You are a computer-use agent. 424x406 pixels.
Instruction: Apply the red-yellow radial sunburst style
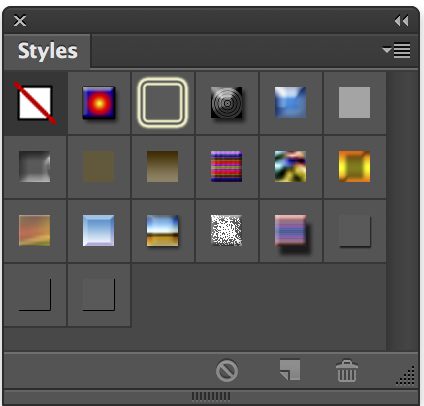[99, 103]
